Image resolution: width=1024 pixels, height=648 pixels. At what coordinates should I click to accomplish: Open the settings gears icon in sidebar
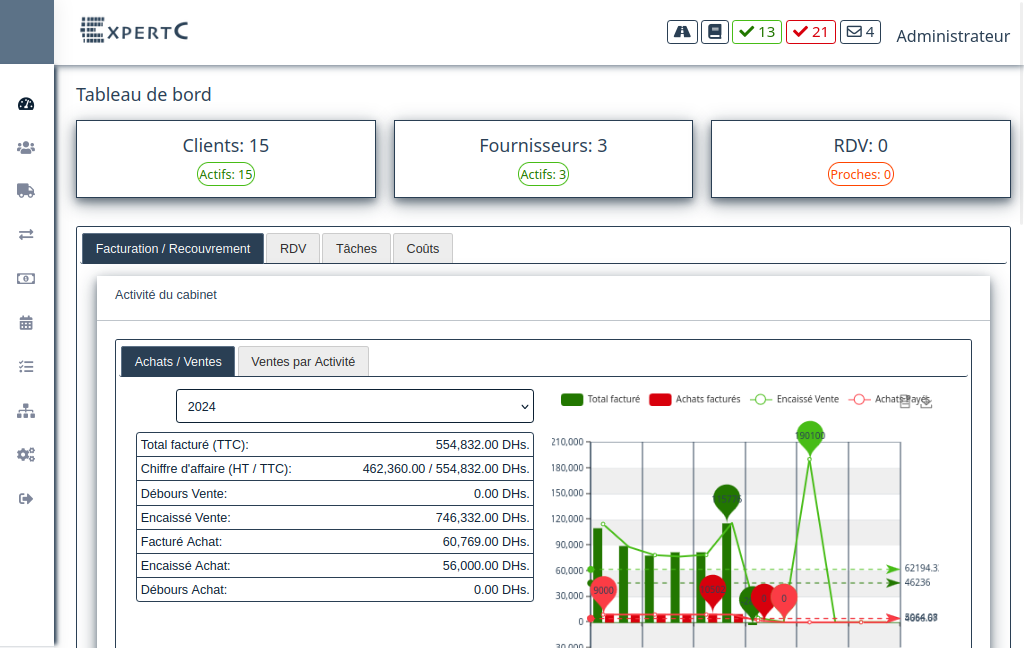click(x=26, y=455)
